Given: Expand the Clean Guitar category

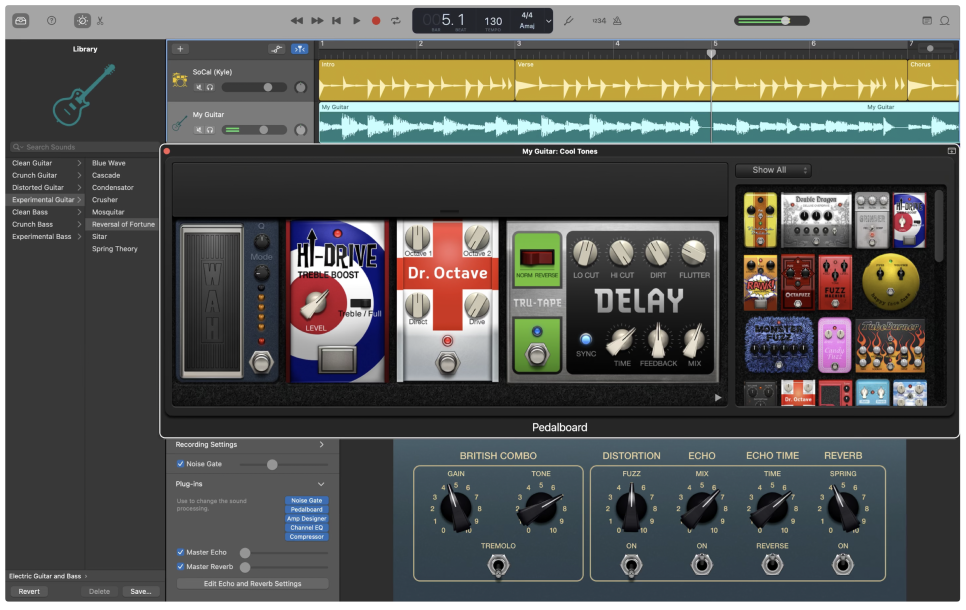Looking at the screenshot, I should (79, 163).
